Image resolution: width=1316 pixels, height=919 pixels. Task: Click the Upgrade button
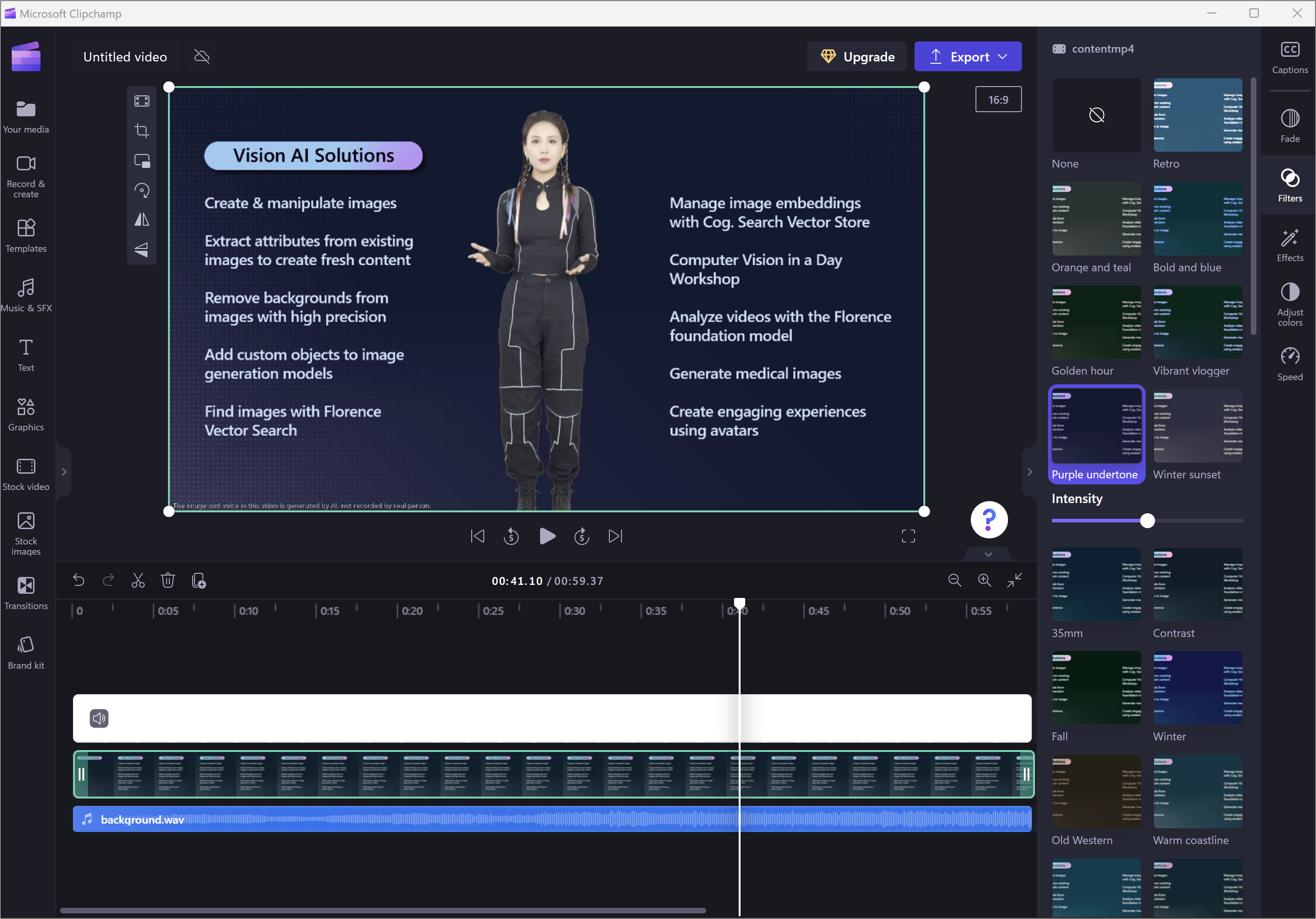(857, 56)
